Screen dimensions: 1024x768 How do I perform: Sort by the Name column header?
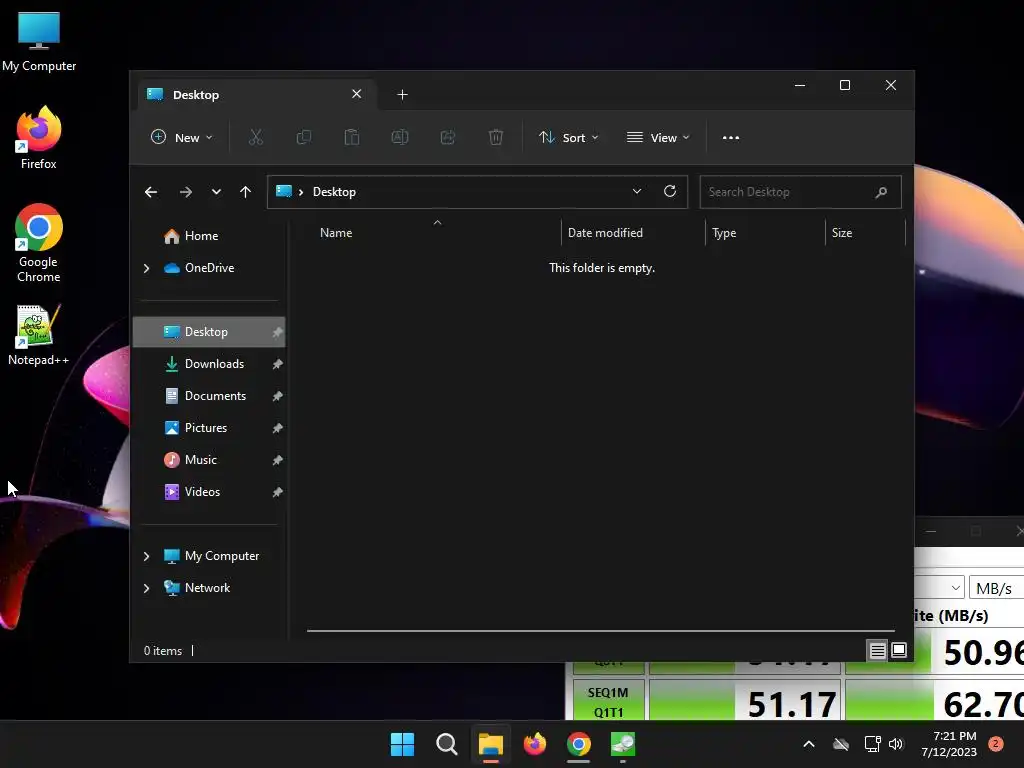(436, 232)
